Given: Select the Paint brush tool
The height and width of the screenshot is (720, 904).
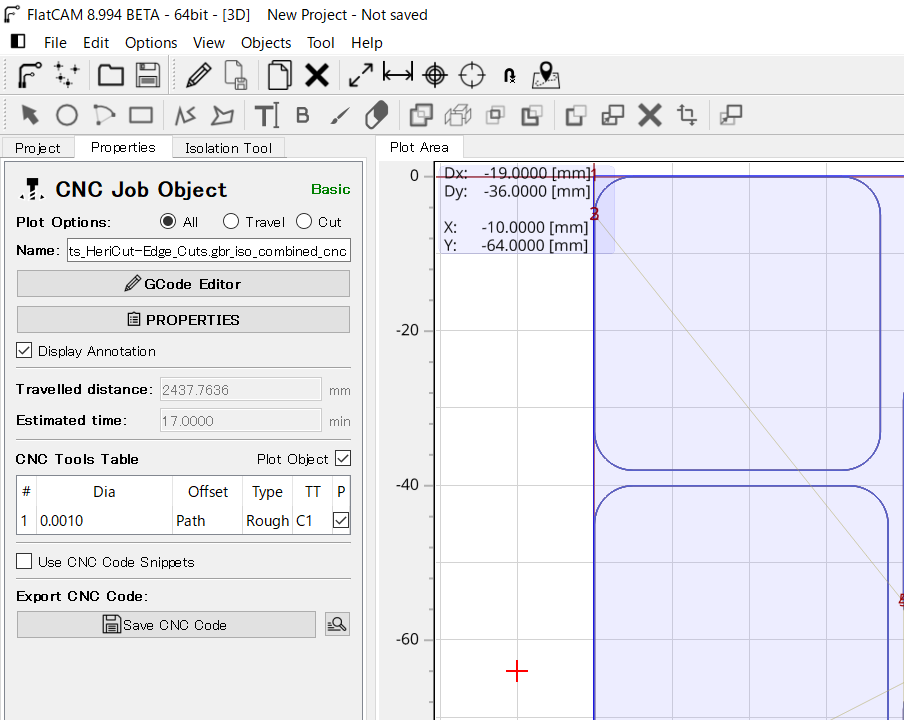Looking at the screenshot, I should (340, 115).
